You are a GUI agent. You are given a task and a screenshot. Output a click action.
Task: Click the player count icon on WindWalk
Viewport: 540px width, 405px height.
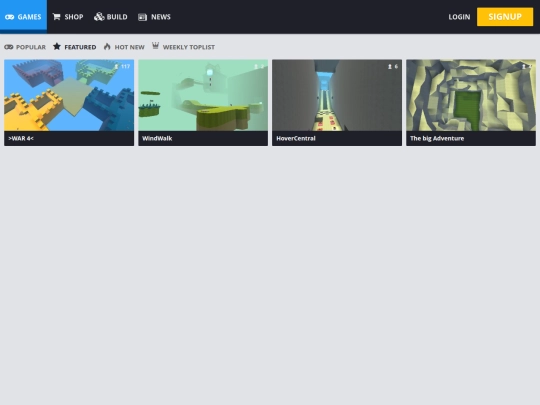[x=256, y=66]
